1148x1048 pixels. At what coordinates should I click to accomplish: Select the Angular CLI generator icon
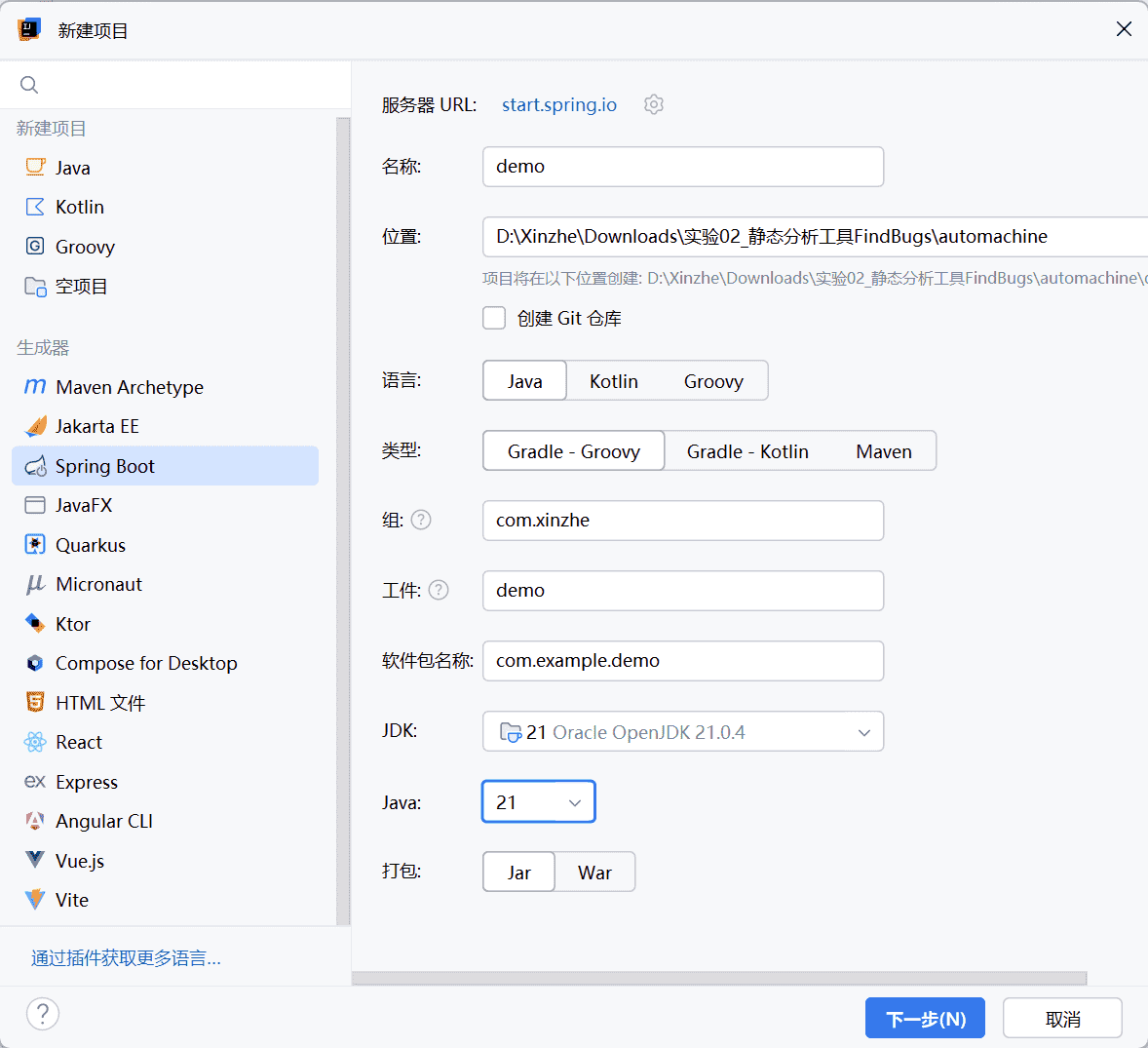[35, 821]
